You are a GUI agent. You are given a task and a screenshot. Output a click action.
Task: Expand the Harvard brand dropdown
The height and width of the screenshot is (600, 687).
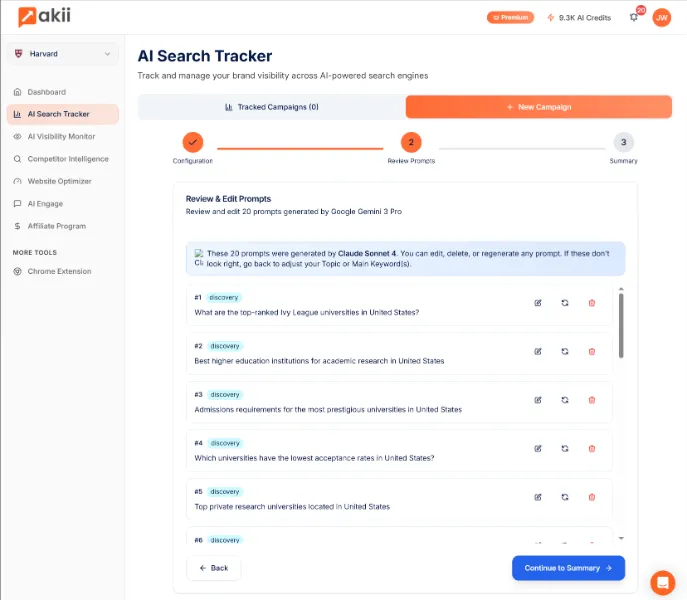coord(63,54)
